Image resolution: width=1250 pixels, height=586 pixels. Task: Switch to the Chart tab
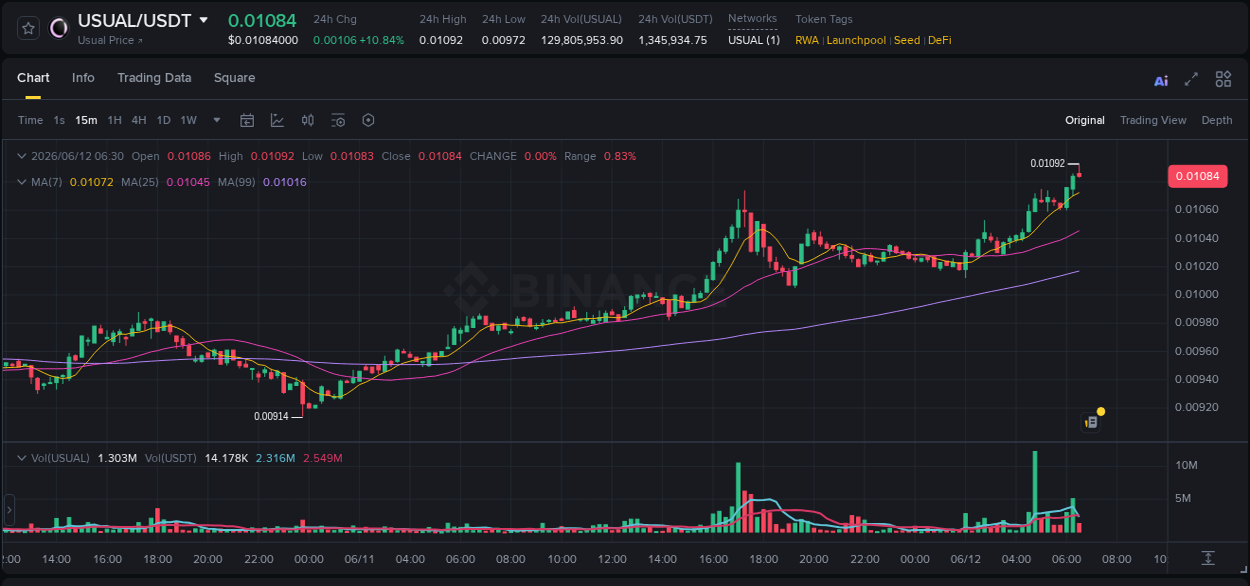[x=33, y=78]
